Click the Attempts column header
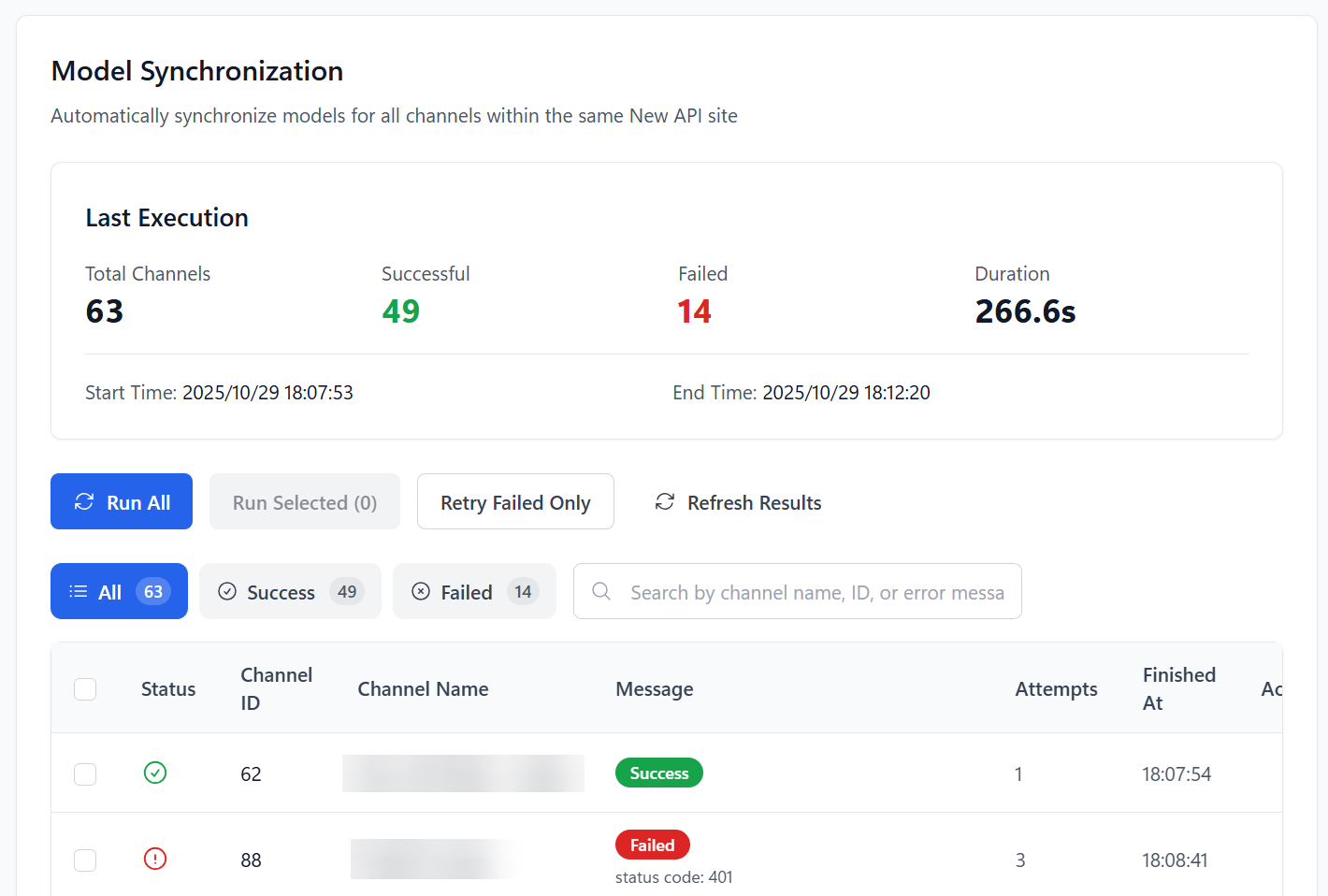Image resolution: width=1328 pixels, height=896 pixels. click(x=1056, y=689)
